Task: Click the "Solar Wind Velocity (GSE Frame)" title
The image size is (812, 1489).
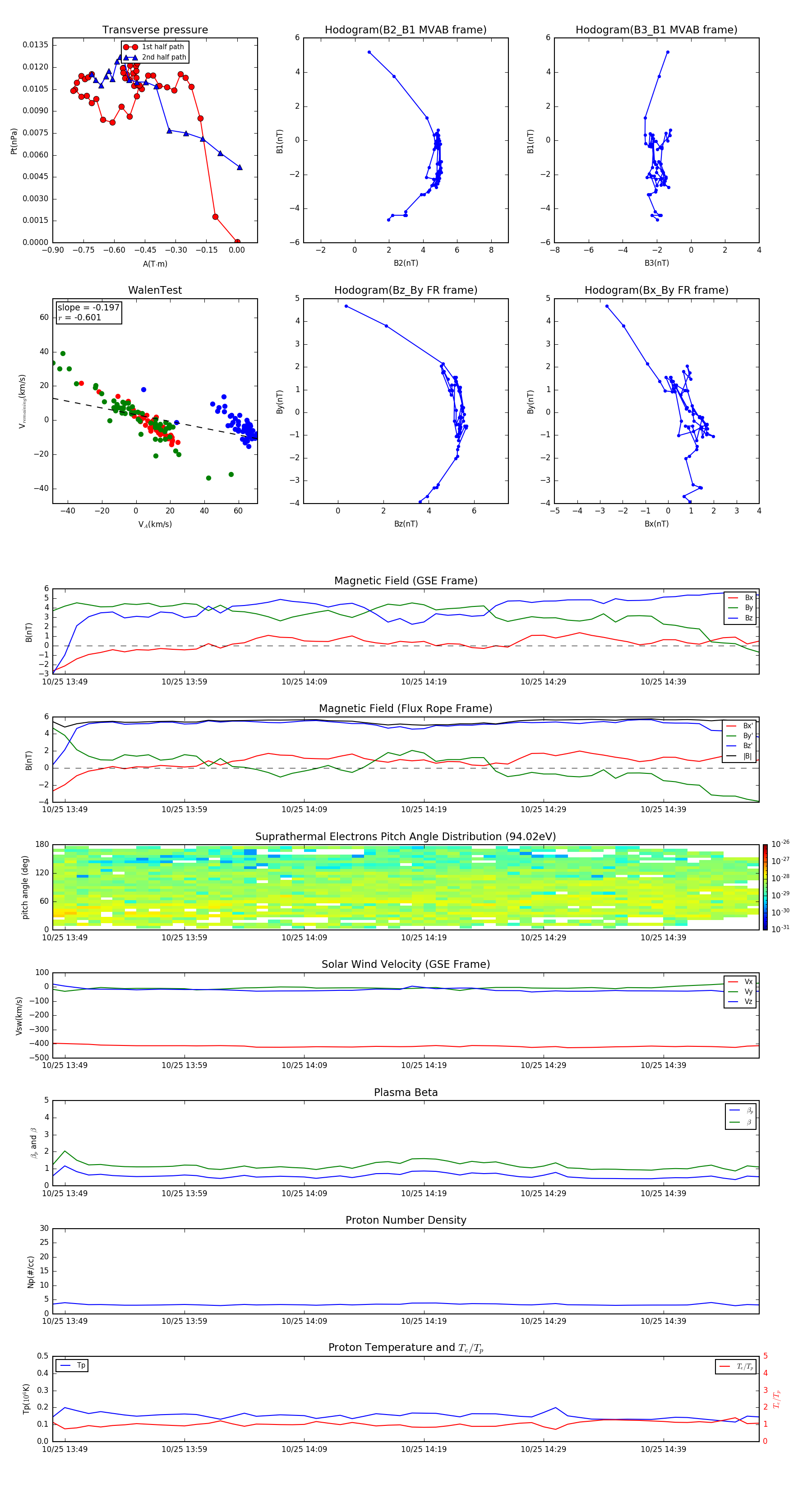Action: pos(406,964)
